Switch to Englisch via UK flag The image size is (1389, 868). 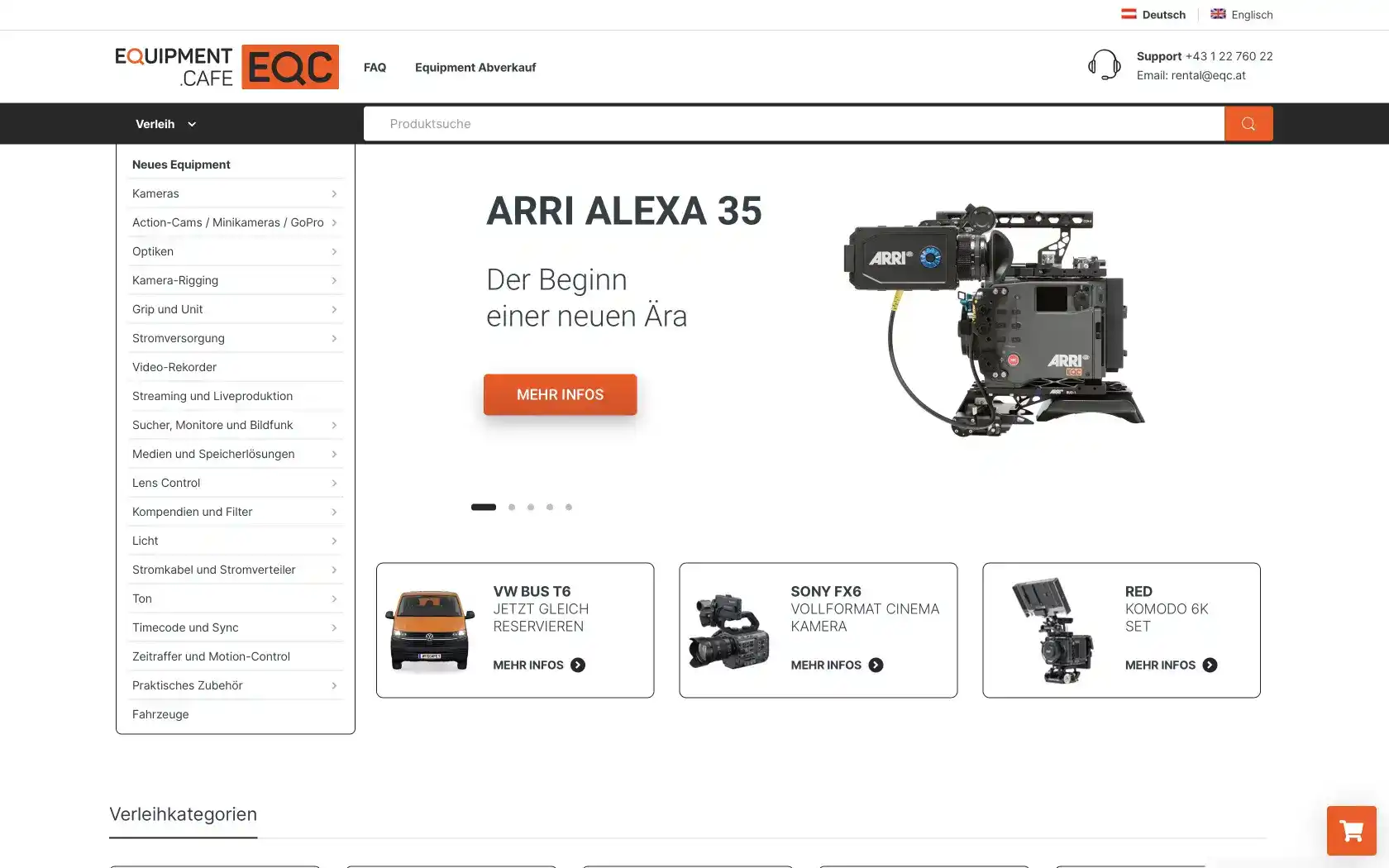coord(1241,14)
